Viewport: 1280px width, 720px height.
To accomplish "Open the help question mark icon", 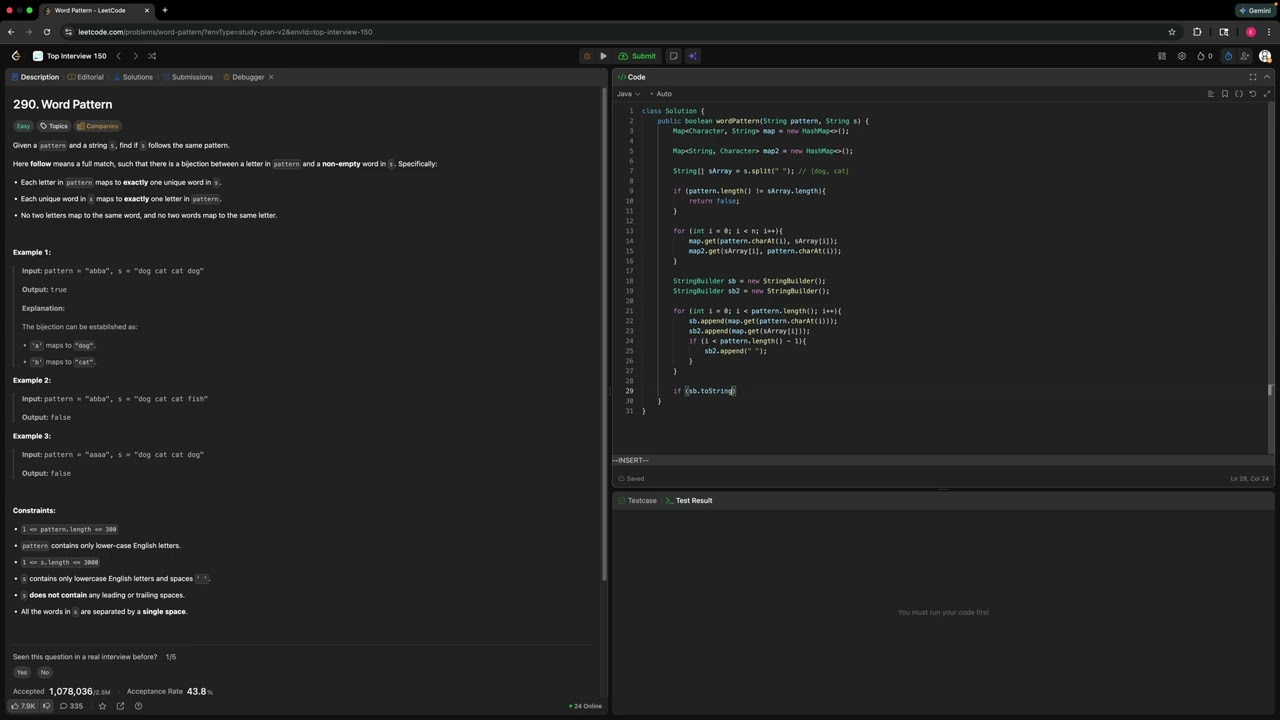I will pyautogui.click(x=138, y=706).
